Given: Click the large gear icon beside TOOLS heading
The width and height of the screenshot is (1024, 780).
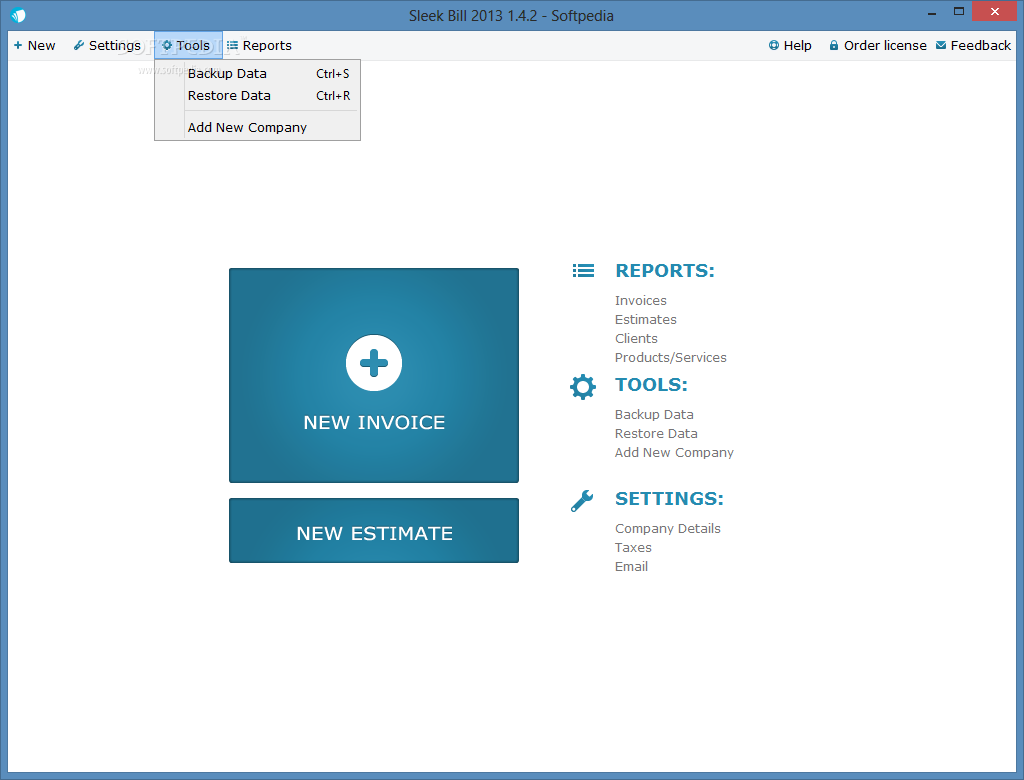Looking at the screenshot, I should click(583, 387).
